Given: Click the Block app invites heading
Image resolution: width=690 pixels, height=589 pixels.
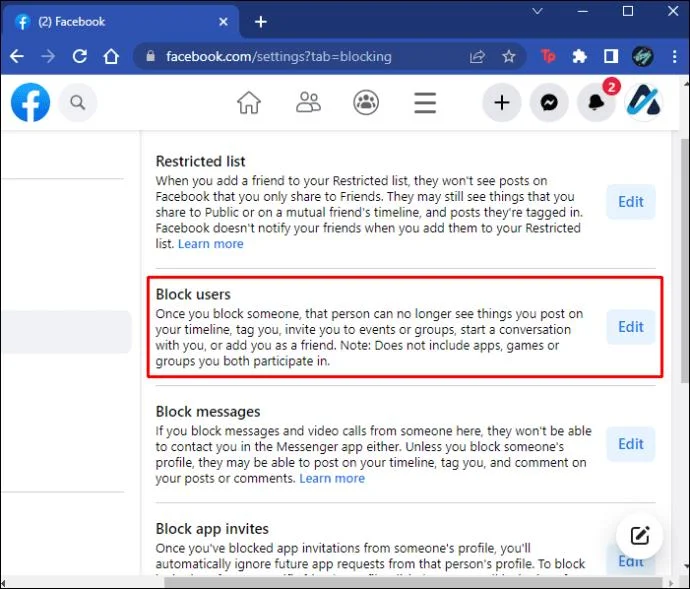Looking at the screenshot, I should tap(212, 529).
